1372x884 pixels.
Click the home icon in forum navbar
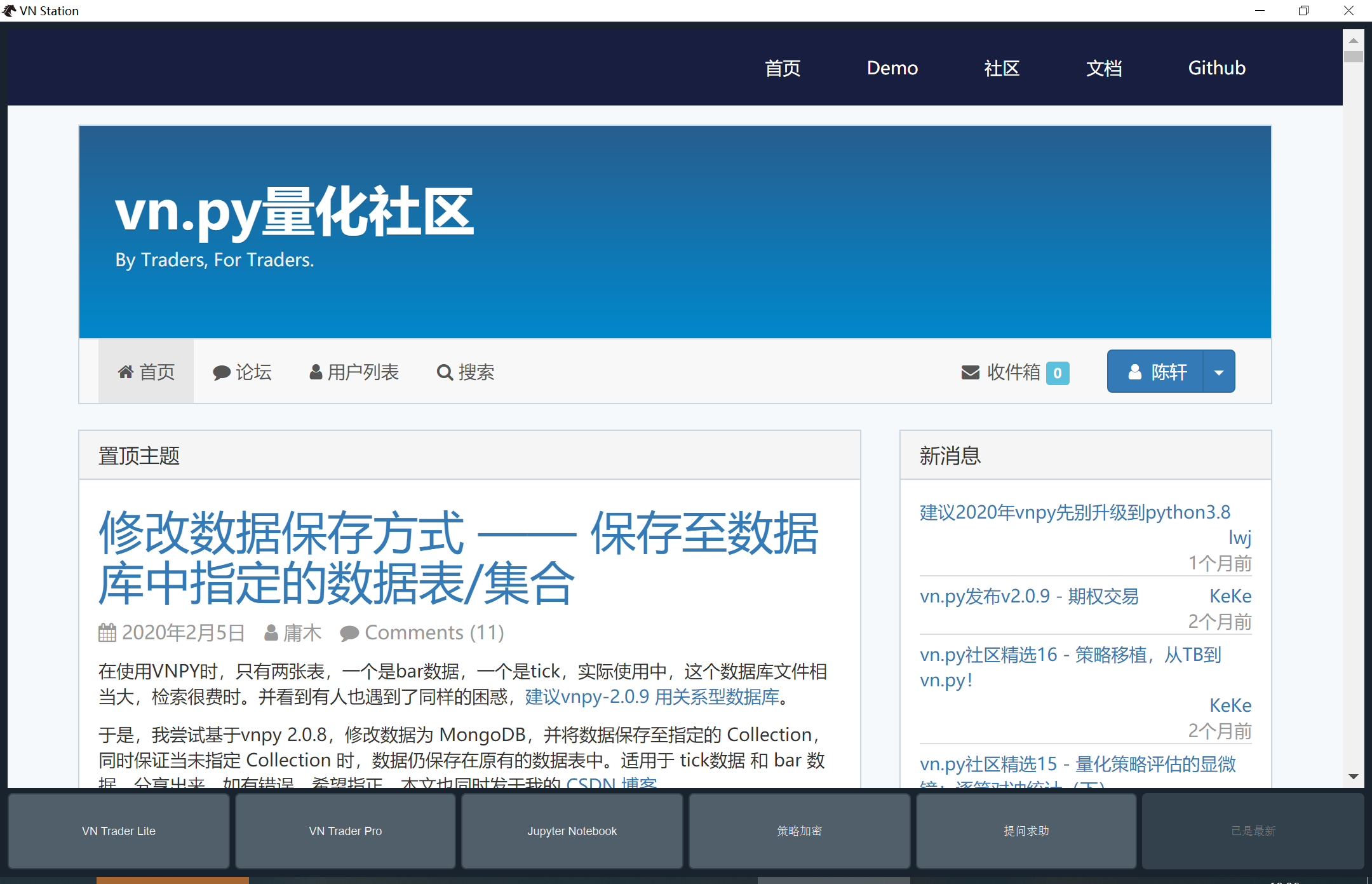126,372
